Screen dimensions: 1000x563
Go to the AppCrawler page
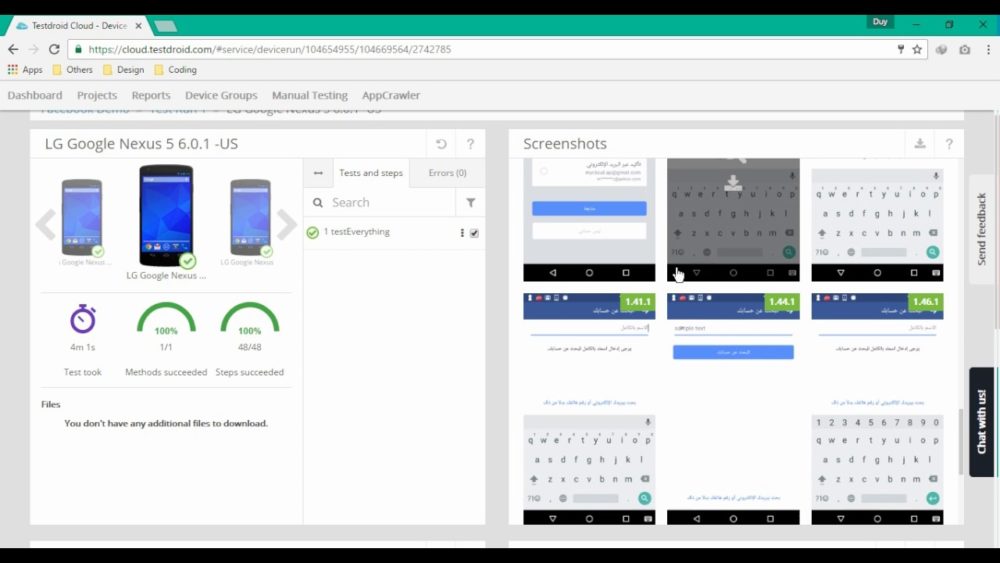tap(390, 96)
